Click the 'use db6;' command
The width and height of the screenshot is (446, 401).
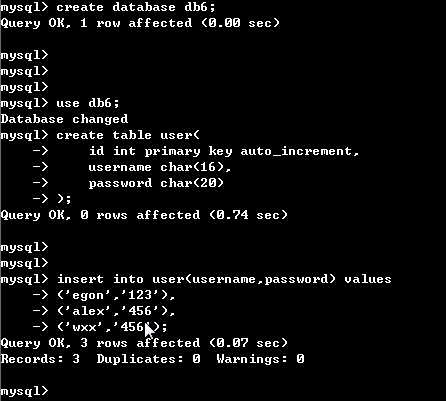[x=87, y=103]
